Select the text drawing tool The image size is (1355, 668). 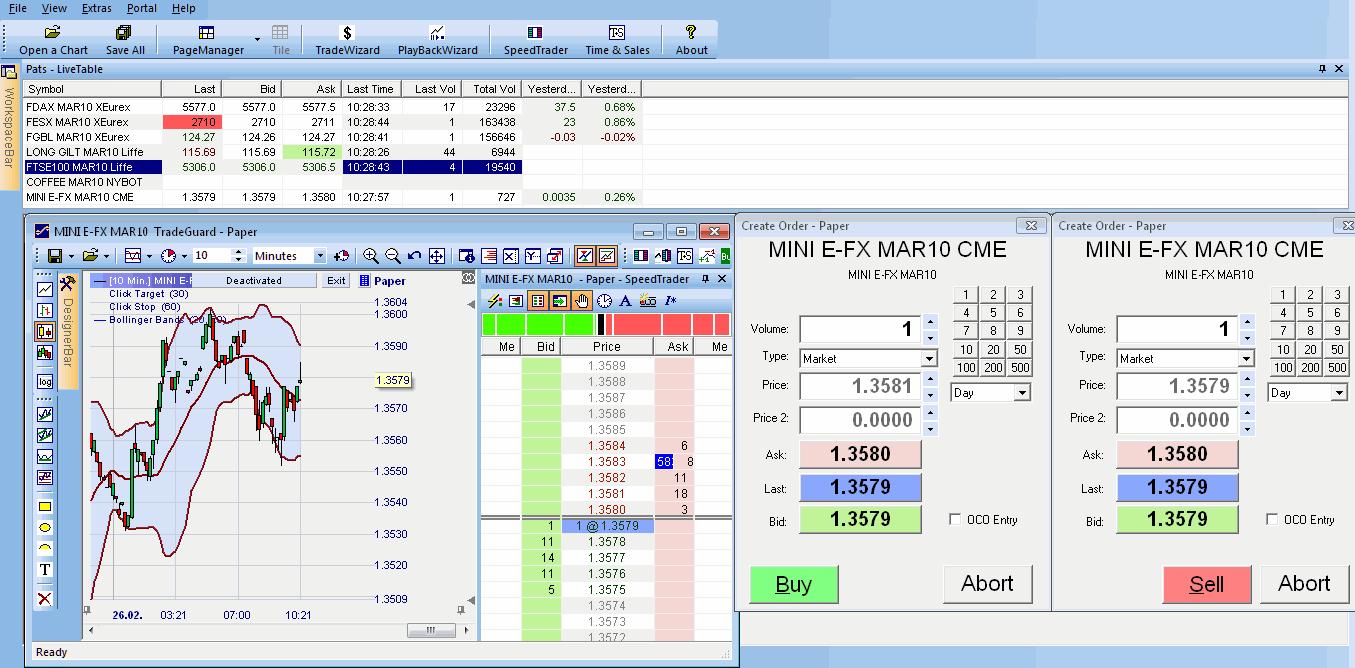point(45,570)
